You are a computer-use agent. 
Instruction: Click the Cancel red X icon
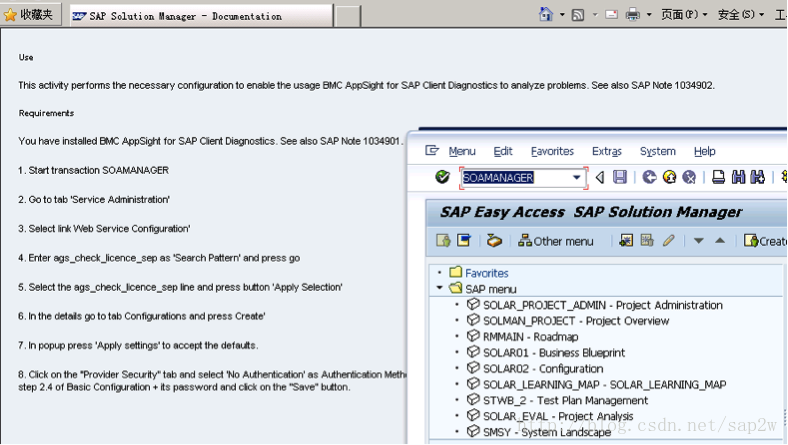[689, 177]
